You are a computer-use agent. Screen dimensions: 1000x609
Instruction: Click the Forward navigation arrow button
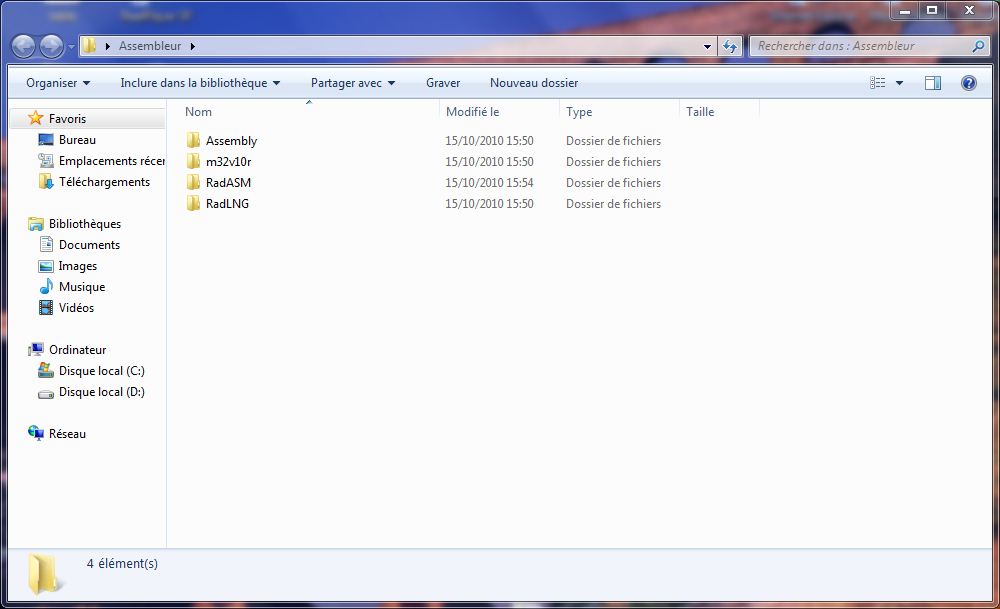[51, 46]
